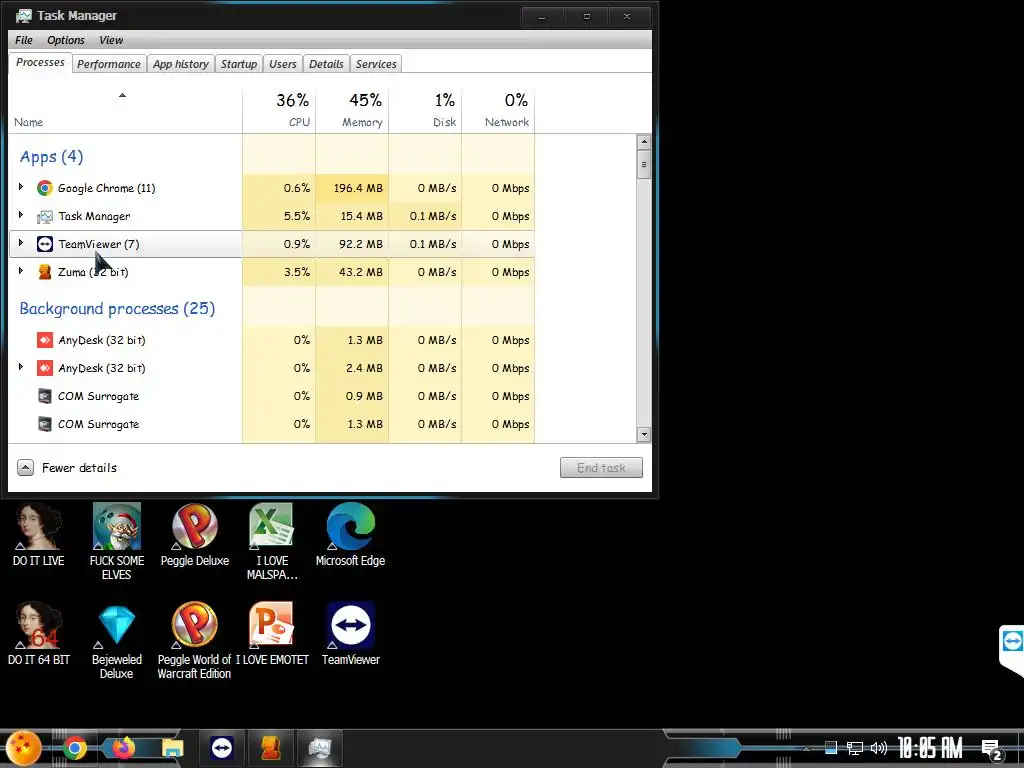This screenshot has width=1024, height=768.
Task: Click Chrome's 196.4 MB memory cell
Action: coord(353,188)
